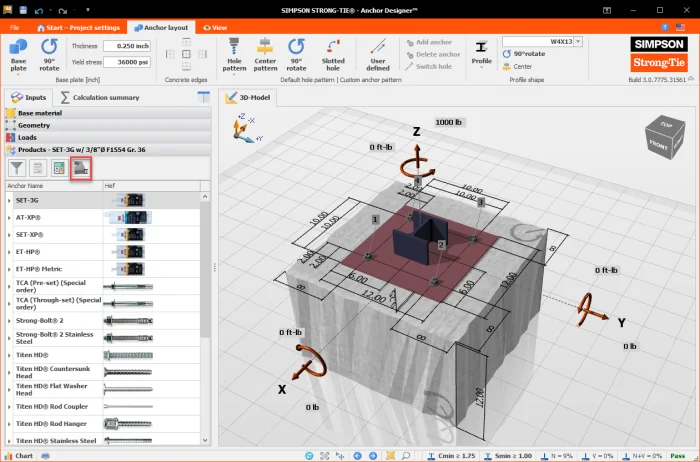Click the left arrow view icon
This screenshot has height=462, width=700.
pos(357,456)
